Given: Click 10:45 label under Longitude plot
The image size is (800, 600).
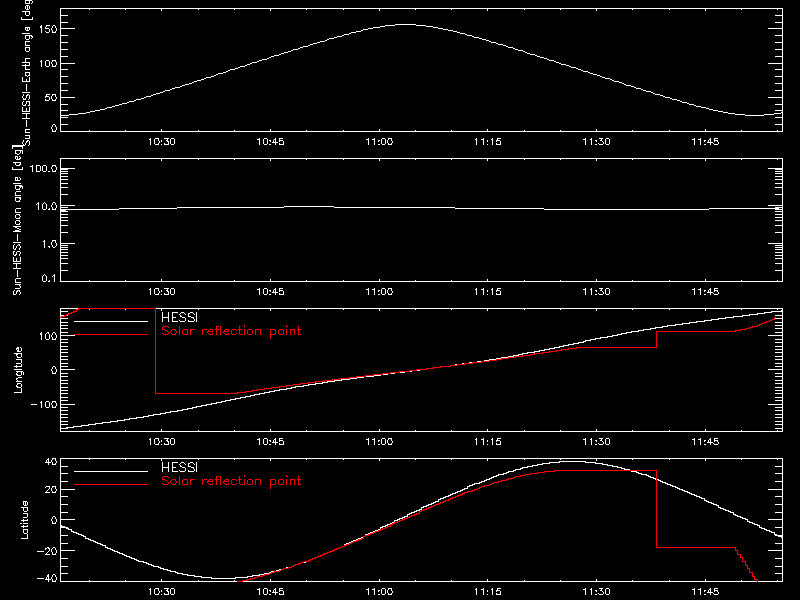Looking at the screenshot, I should (270, 442).
